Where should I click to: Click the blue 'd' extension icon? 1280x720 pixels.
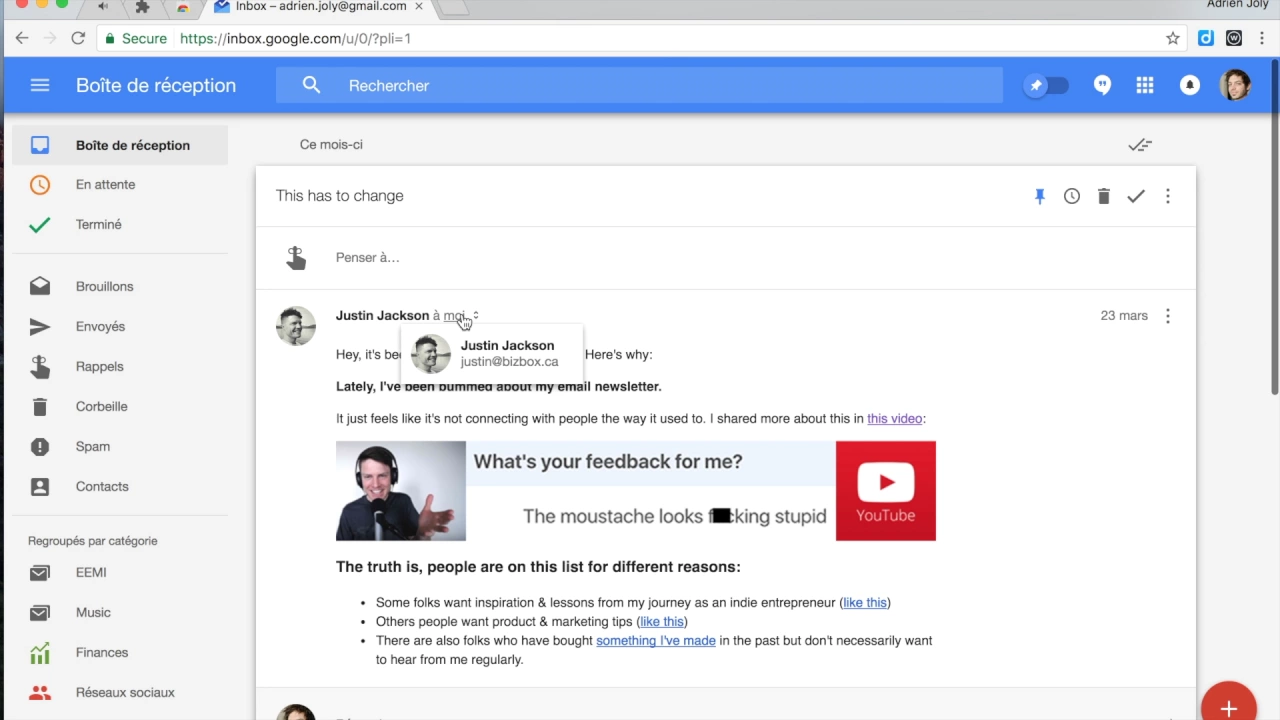[1206, 38]
